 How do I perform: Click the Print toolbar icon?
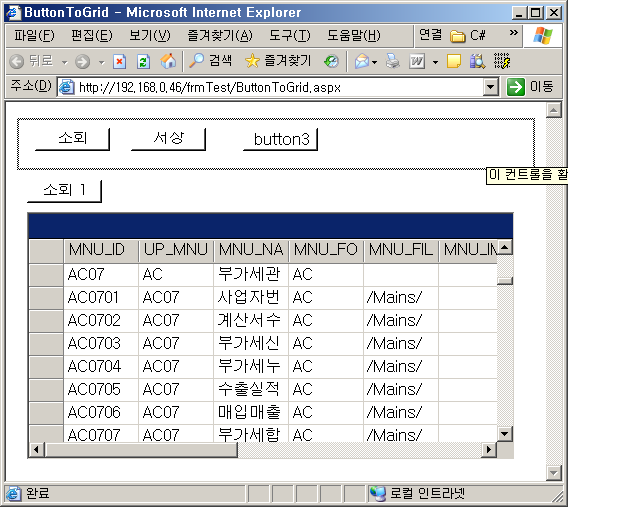pyautogui.click(x=393, y=61)
